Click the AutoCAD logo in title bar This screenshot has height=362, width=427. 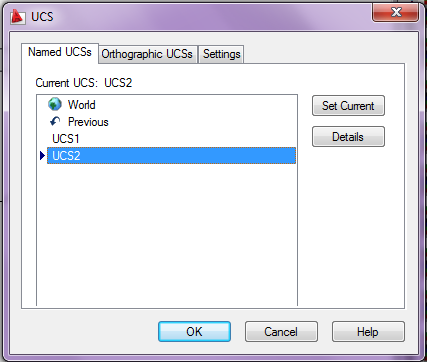[x=18, y=17]
